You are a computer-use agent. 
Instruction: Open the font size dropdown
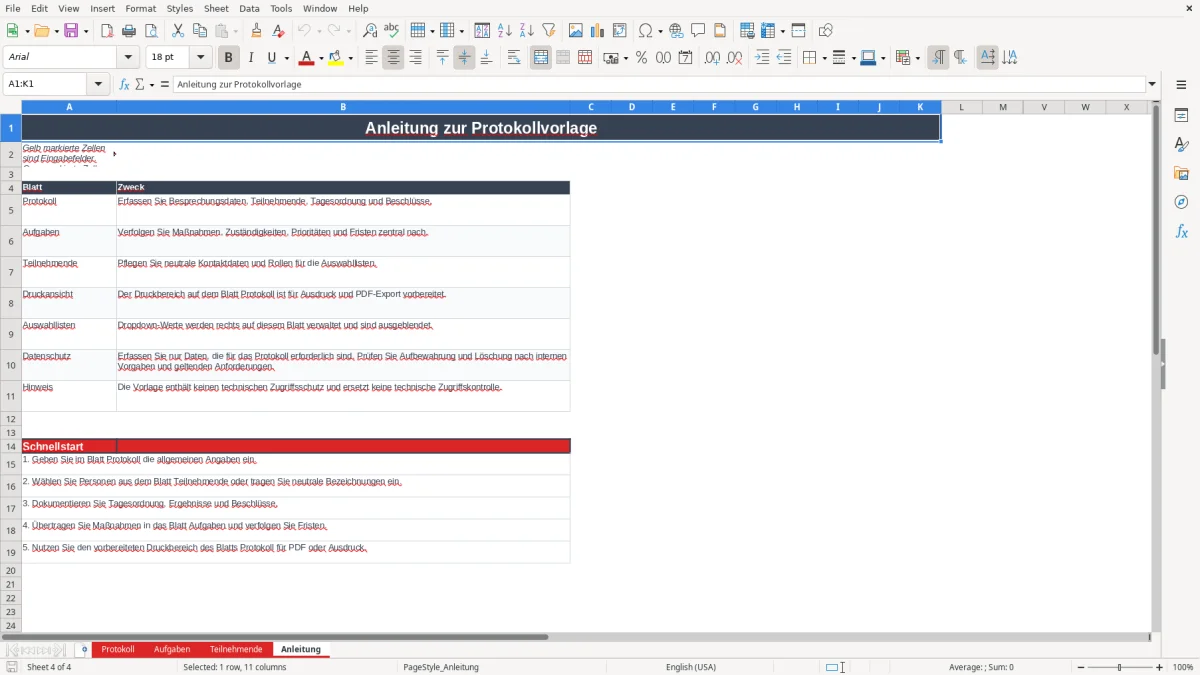(x=201, y=58)
